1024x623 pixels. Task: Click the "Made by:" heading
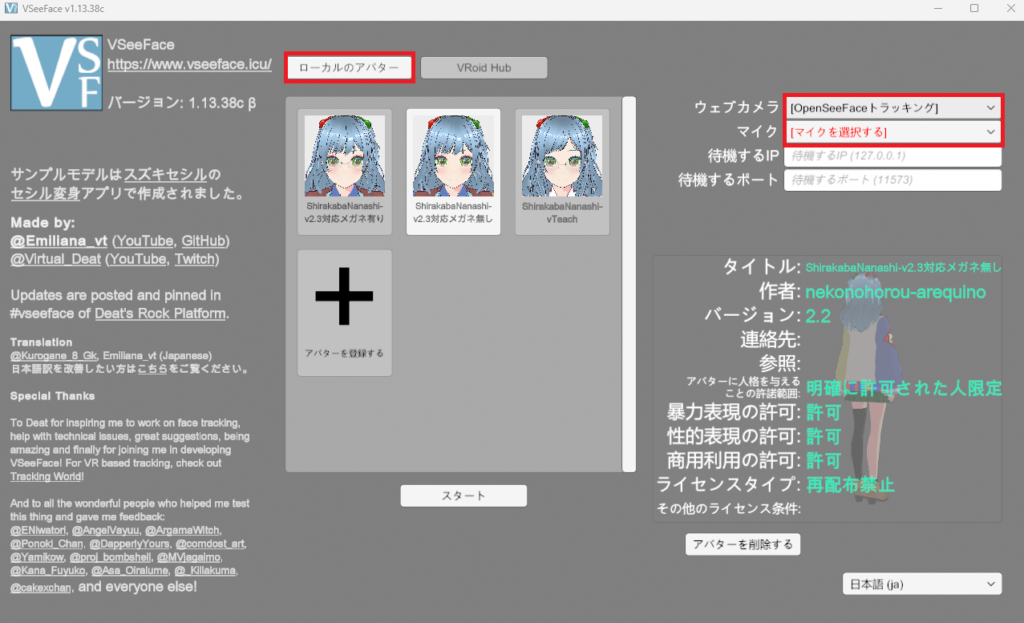42,223
